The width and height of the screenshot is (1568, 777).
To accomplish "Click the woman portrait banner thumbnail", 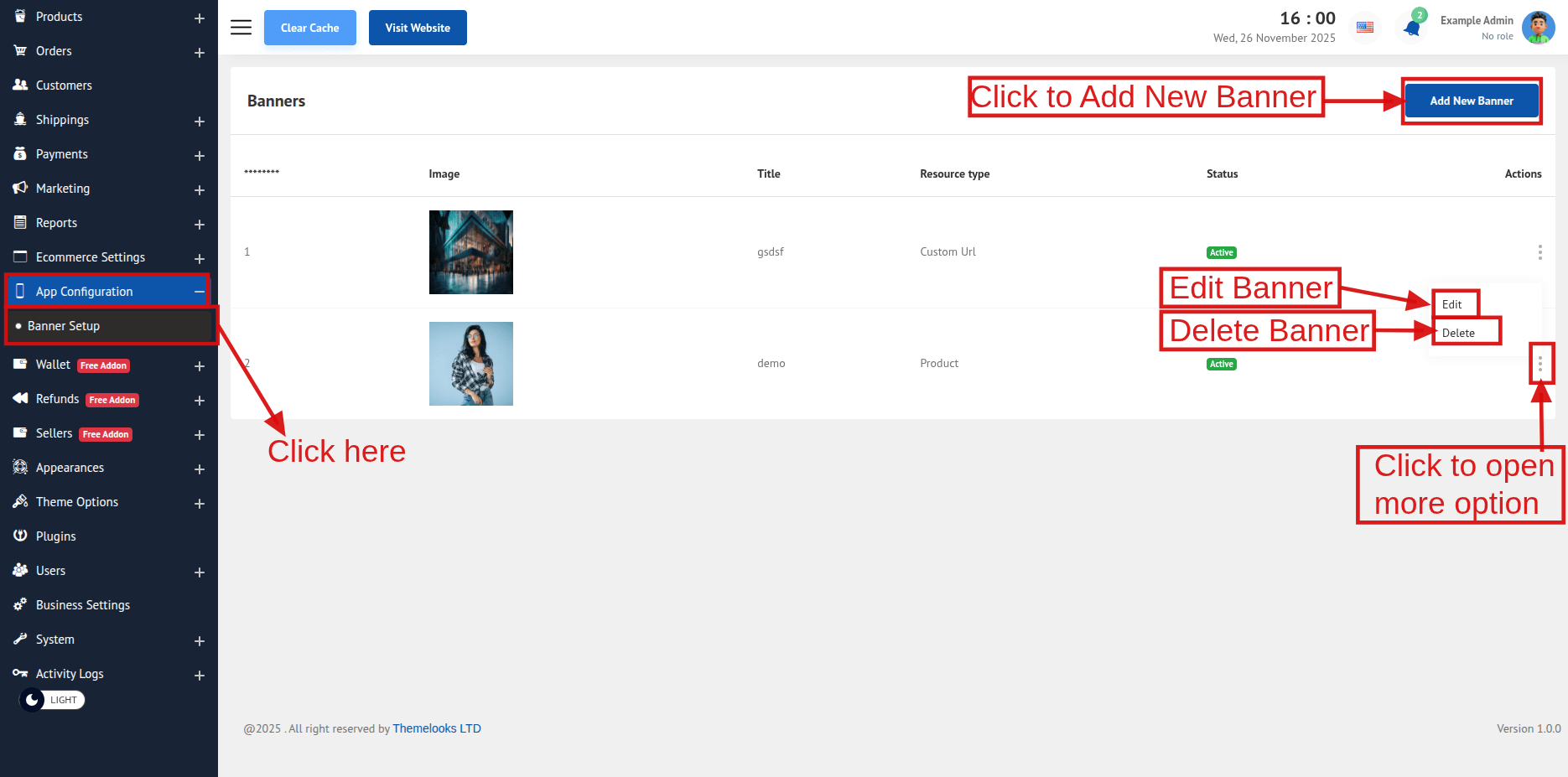I will point(470,364).
